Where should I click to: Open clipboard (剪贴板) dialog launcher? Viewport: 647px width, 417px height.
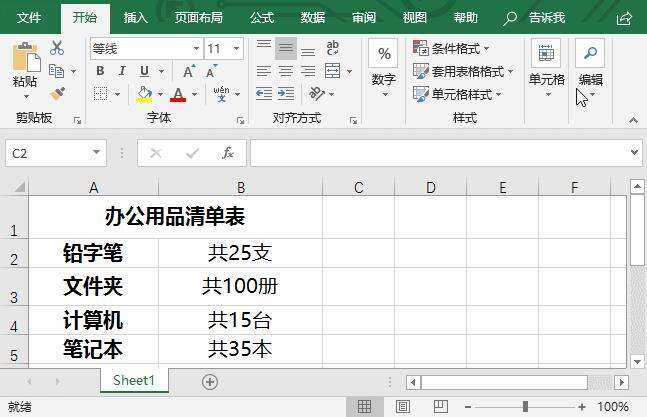tap(77, 120)
